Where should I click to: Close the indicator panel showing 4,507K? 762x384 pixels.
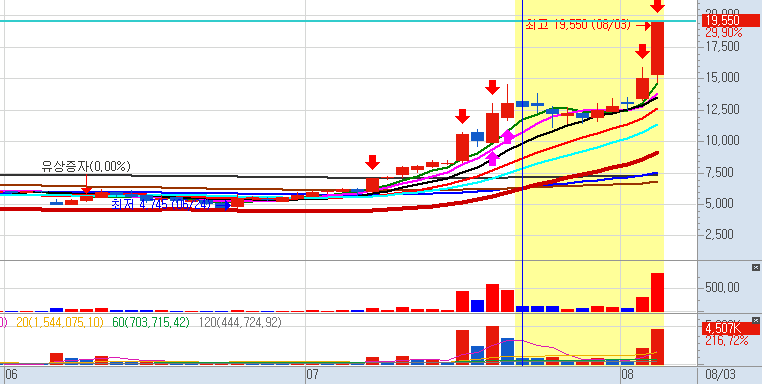[x=755, y=320]
